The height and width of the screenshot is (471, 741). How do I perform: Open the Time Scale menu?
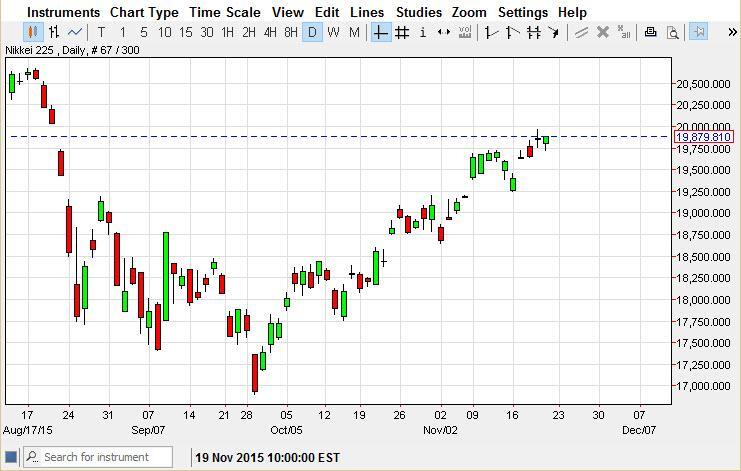pos(225,12)
